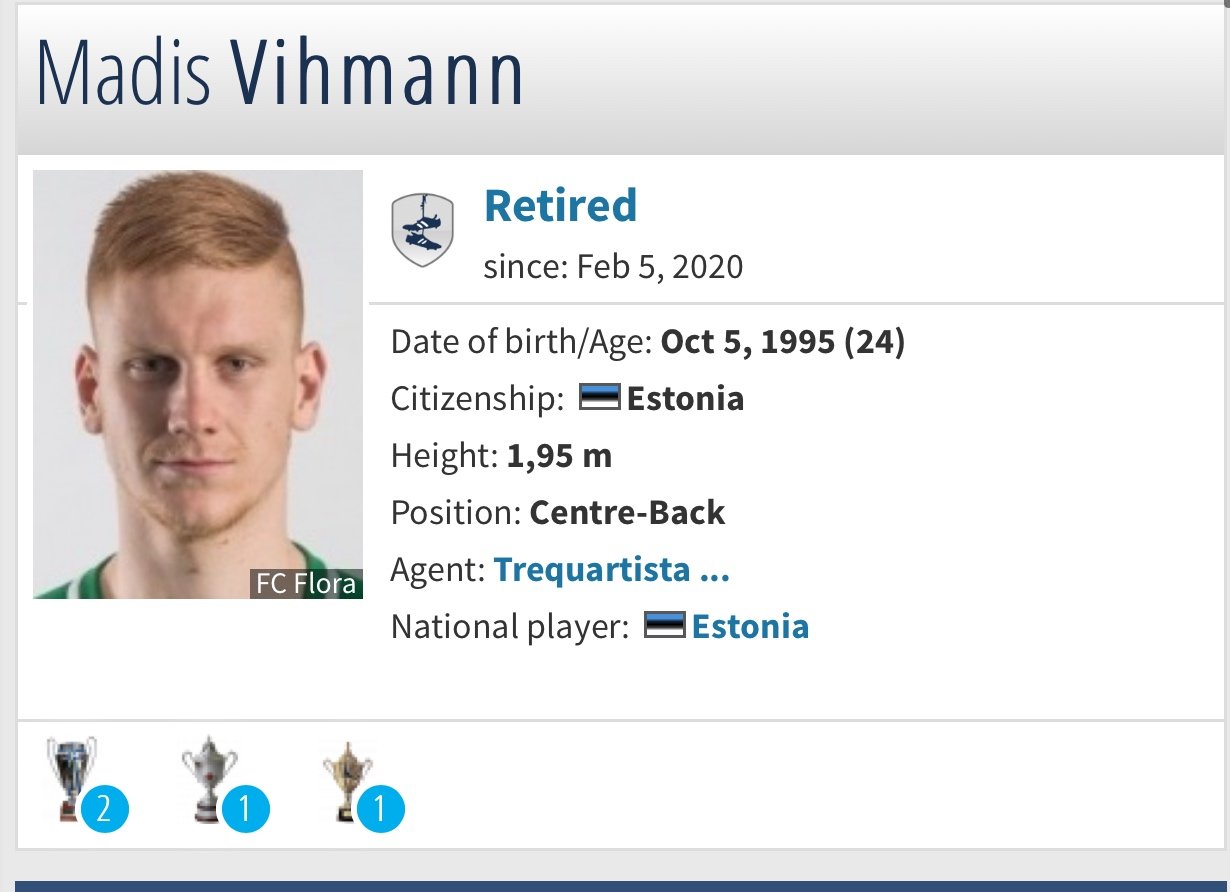
Task: Click the Madis Vihmann name heading
Action: click(x=279, y=74)
